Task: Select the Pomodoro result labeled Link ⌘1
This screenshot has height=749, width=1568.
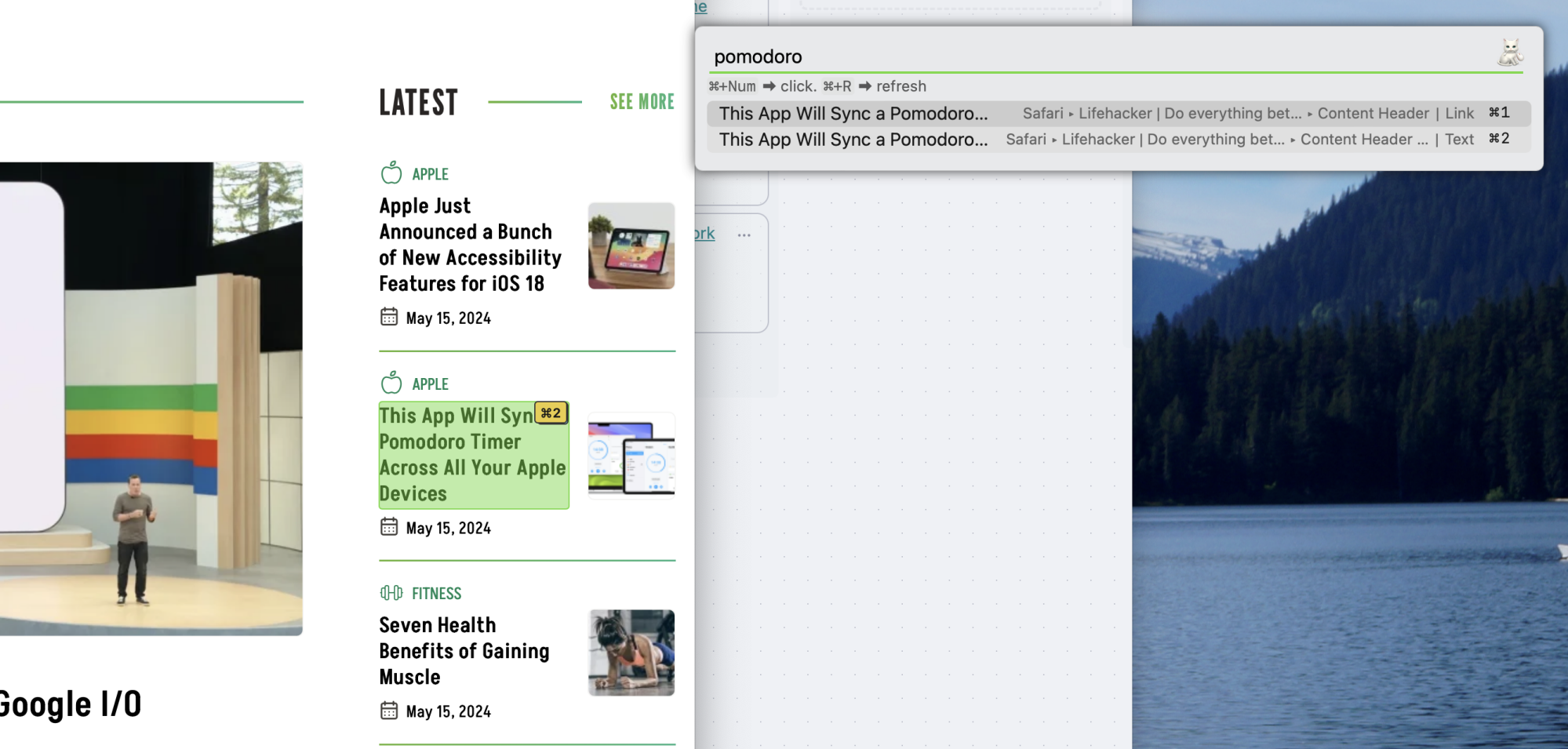Action: coord(1119,114)
